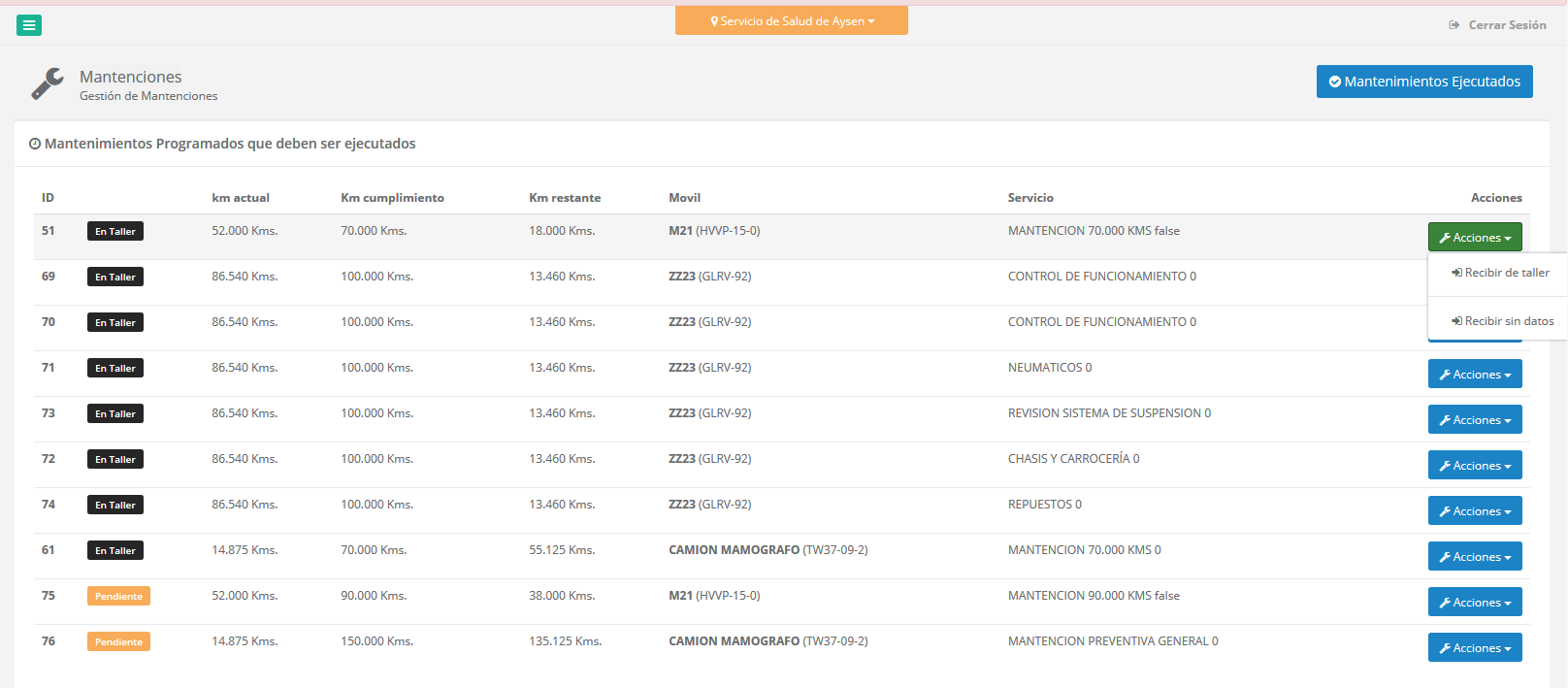1568x688 pixels.
Task: Click Pendiente badge for ID 75
Action: coord(118,597)
